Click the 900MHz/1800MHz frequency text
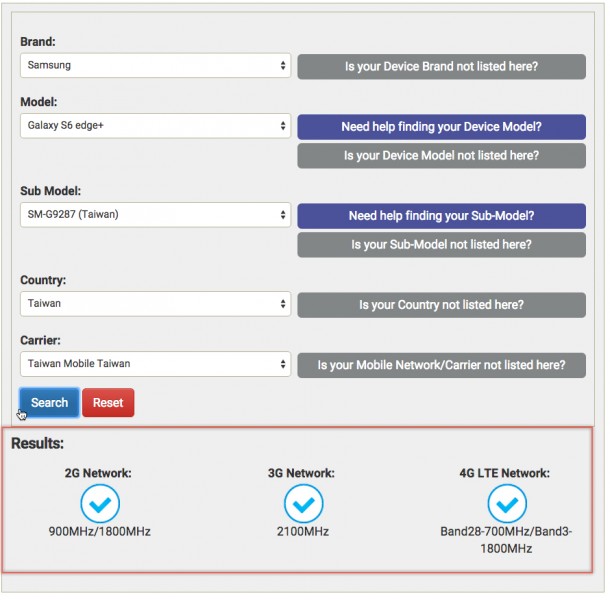The height and width of the screenshot is (600, 610). click(x=99, y=532)
